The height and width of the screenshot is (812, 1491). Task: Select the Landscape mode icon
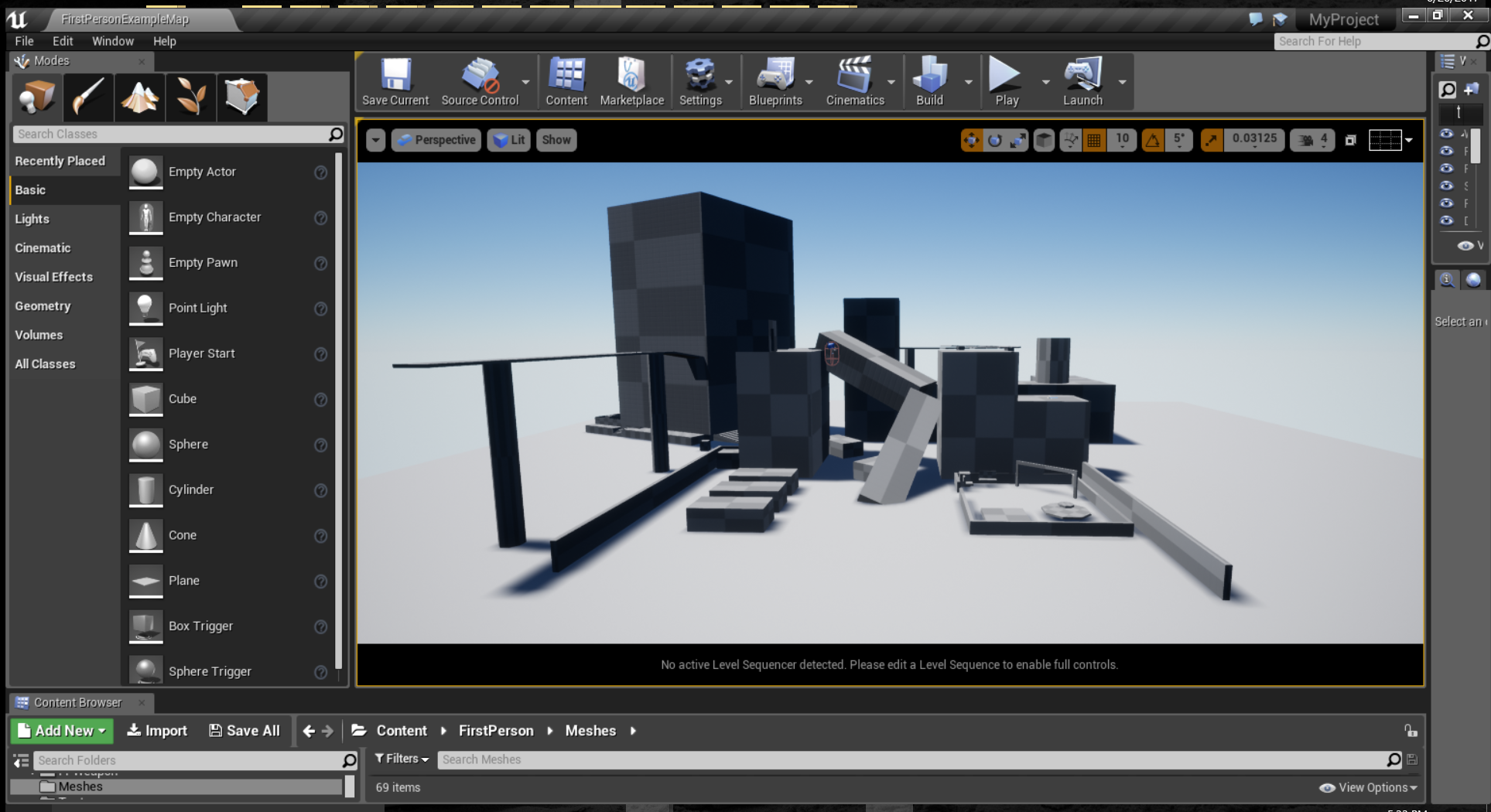coord(139,97)
